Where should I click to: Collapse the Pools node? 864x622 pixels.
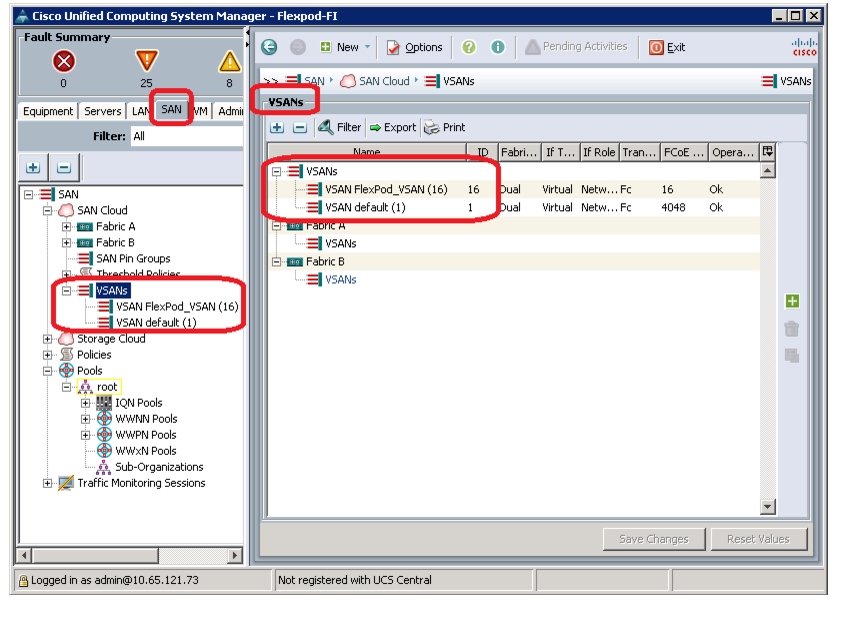tap(47, 371)
